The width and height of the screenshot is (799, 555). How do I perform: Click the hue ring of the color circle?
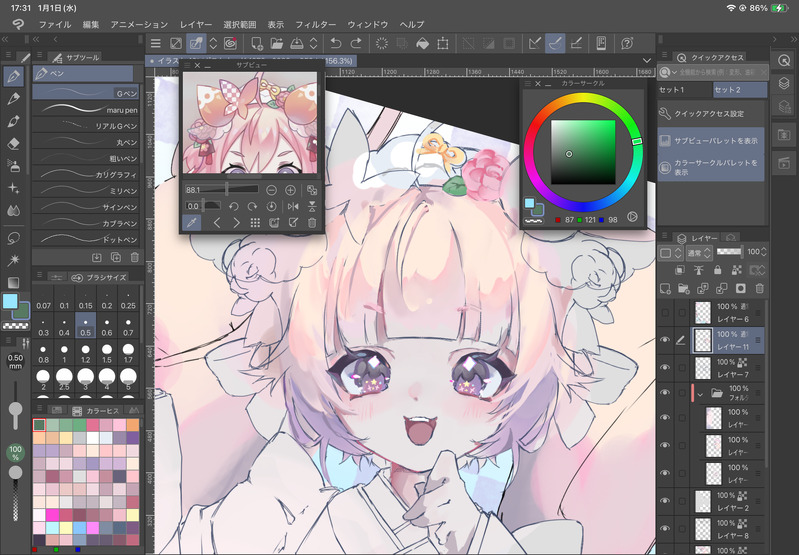coord(582,98)
